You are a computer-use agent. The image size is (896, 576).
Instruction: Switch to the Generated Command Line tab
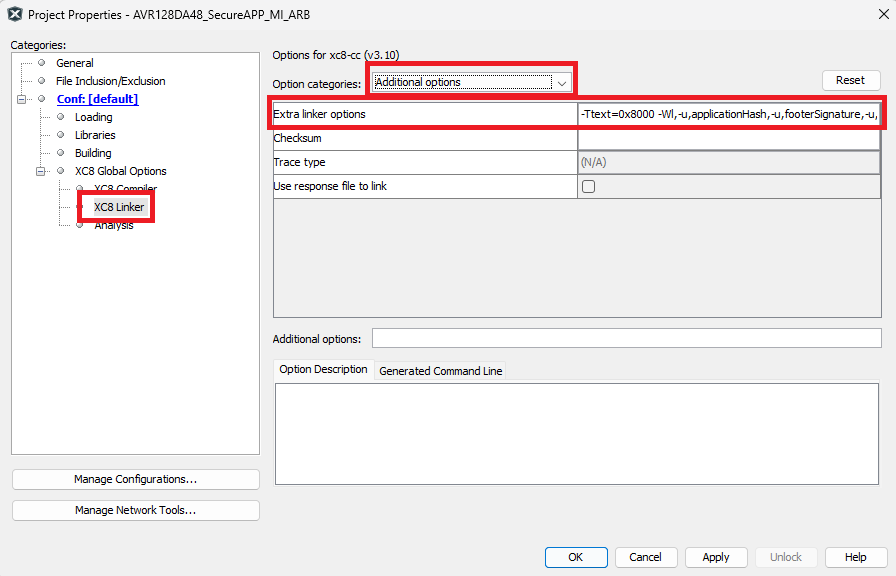pyautogui.click(x=440, y=371)
